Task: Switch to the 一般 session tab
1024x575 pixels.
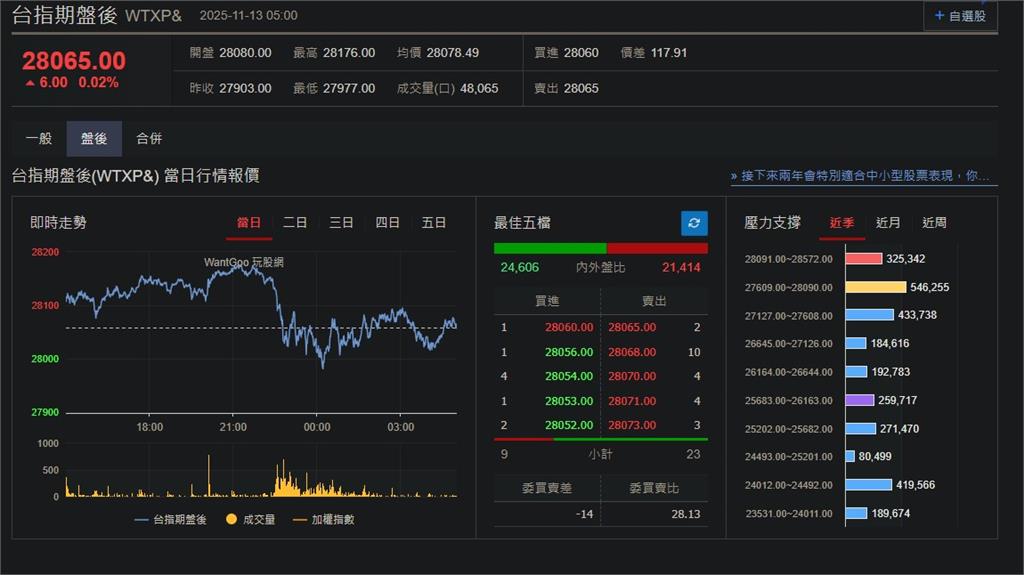Action: (x=39, y=139)
